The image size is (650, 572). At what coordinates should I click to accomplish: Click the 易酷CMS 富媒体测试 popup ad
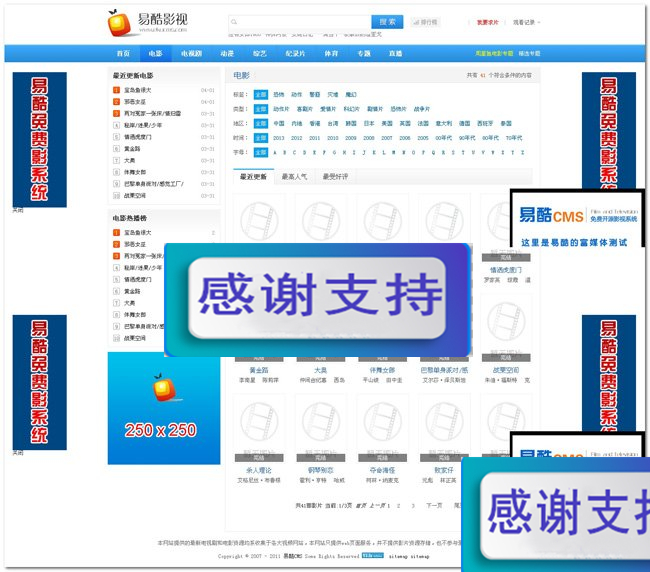(578, 220)
